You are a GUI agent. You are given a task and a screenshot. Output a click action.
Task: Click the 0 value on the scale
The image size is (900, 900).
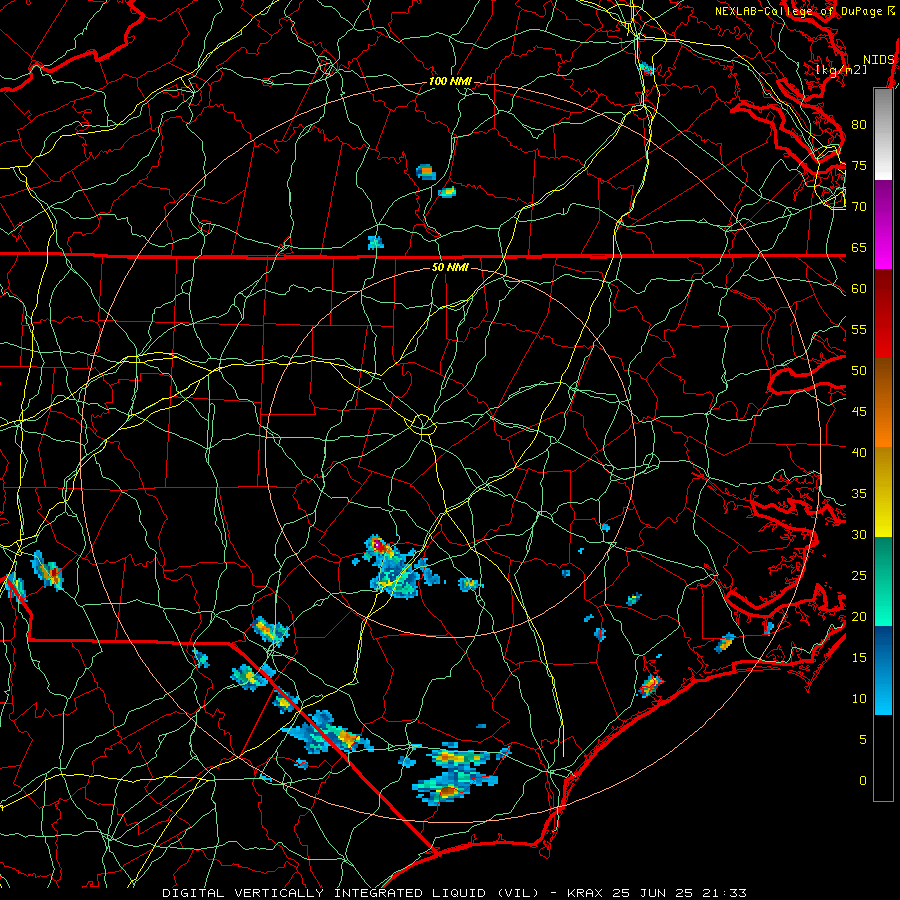pos(863,781)
